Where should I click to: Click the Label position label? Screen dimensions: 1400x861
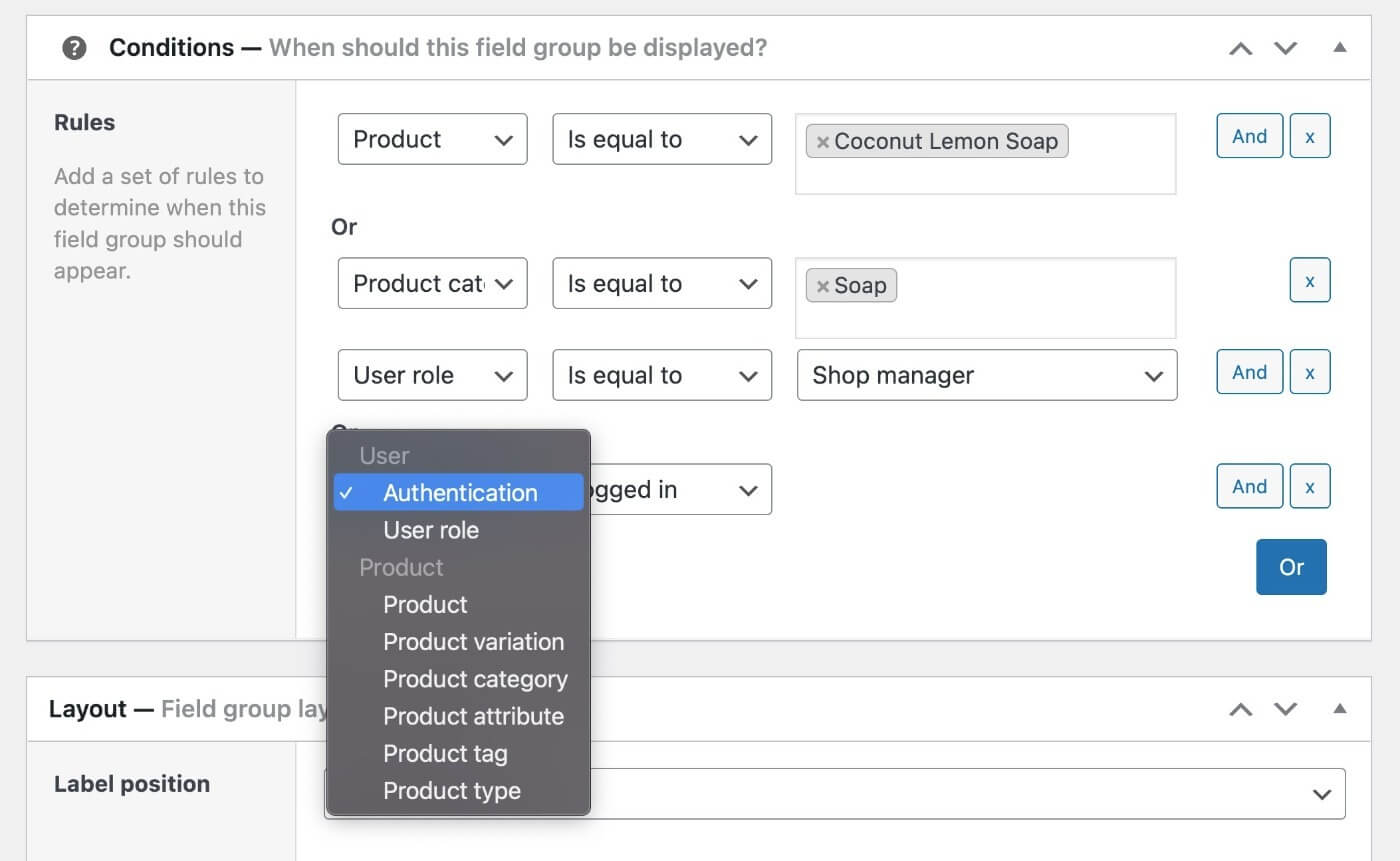point(132,784)
